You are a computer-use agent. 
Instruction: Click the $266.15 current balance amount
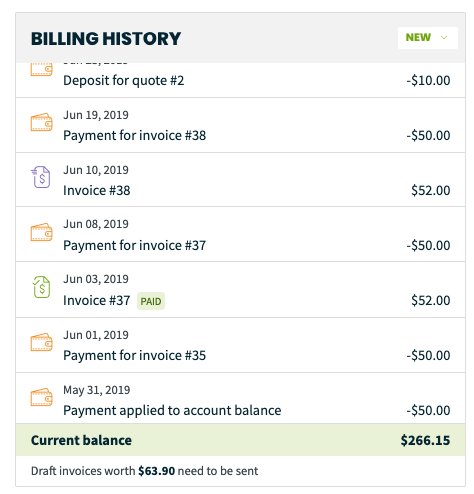[x=425, y=440]
